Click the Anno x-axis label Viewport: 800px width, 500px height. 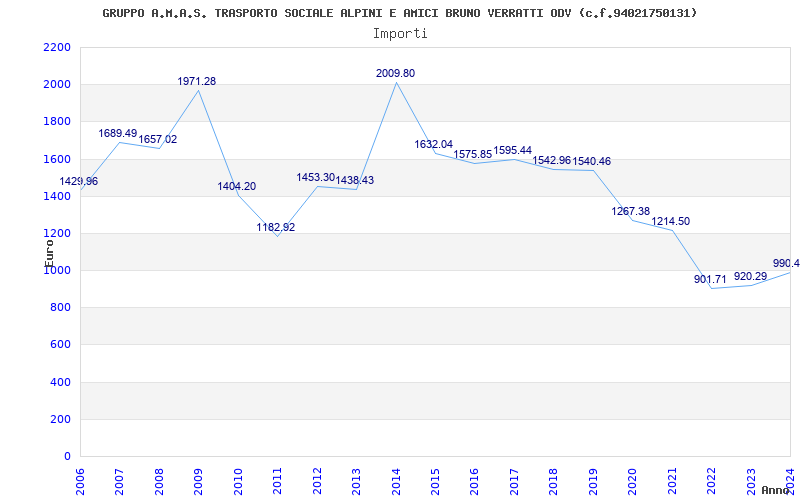click(775, 490)
